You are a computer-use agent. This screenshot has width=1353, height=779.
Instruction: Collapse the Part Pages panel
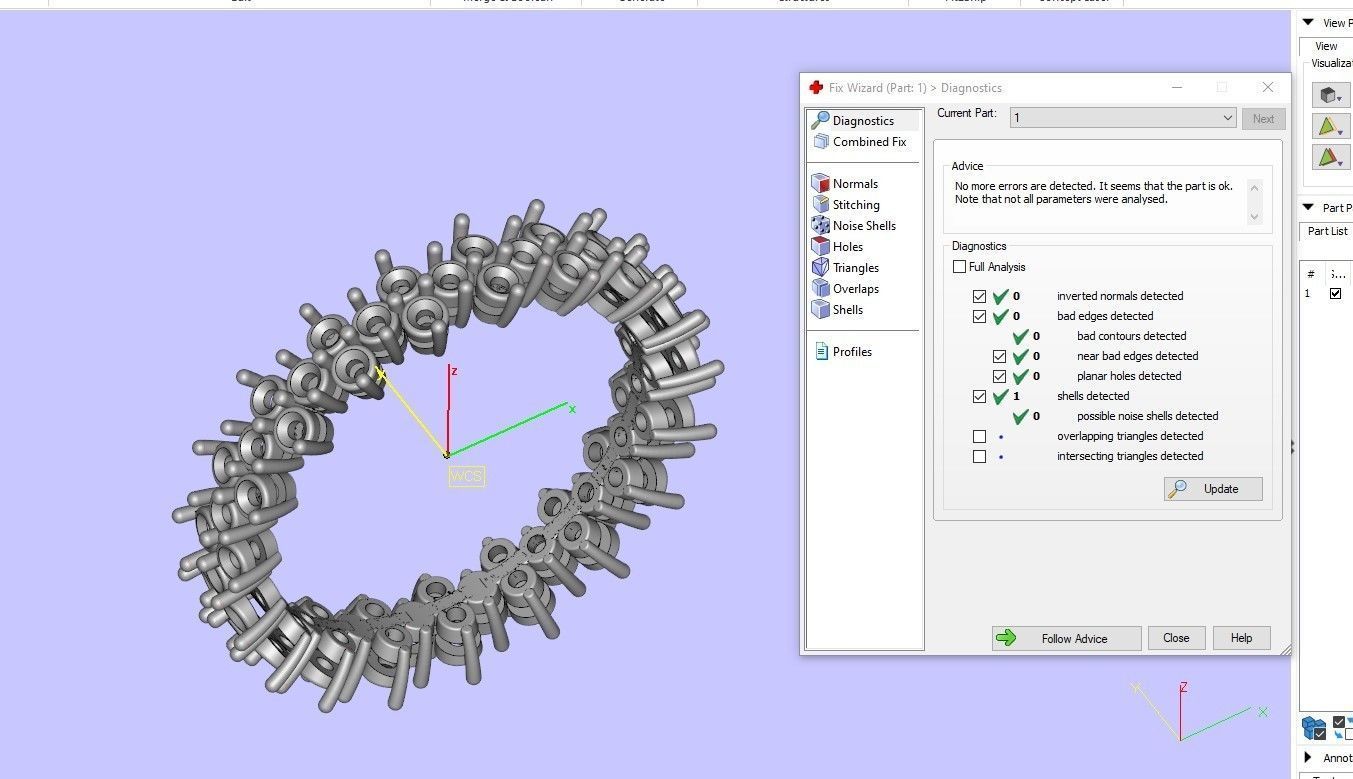point(1308,208)
